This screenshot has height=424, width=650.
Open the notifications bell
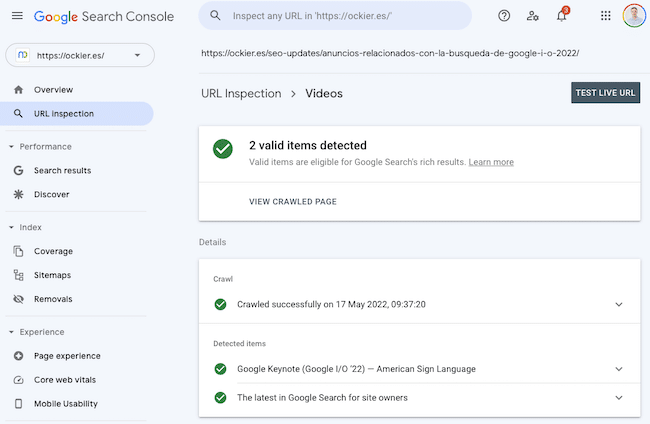click(562, 15)
